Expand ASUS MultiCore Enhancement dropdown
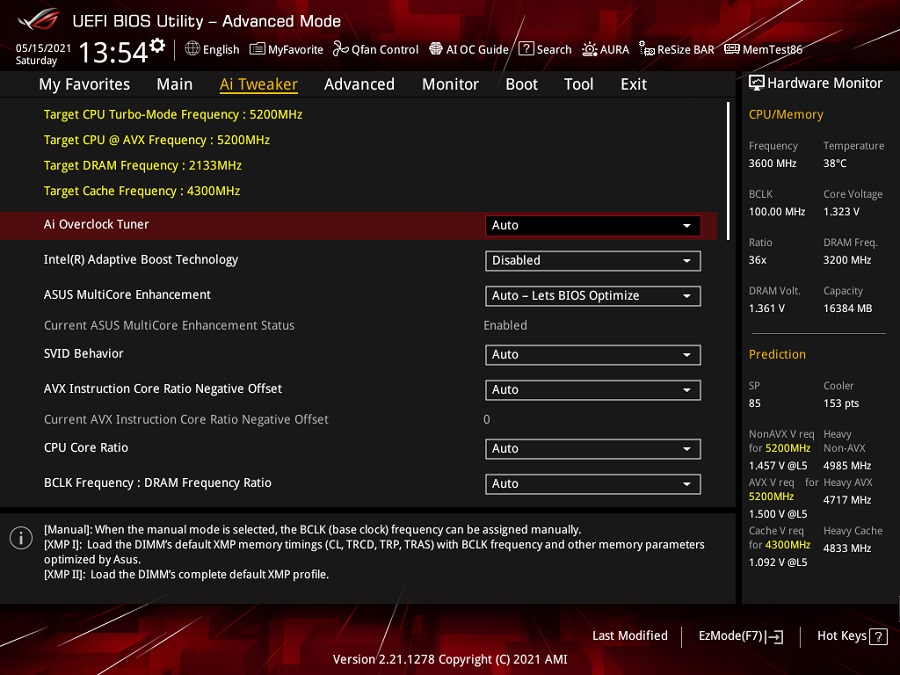 click(592, 296)
